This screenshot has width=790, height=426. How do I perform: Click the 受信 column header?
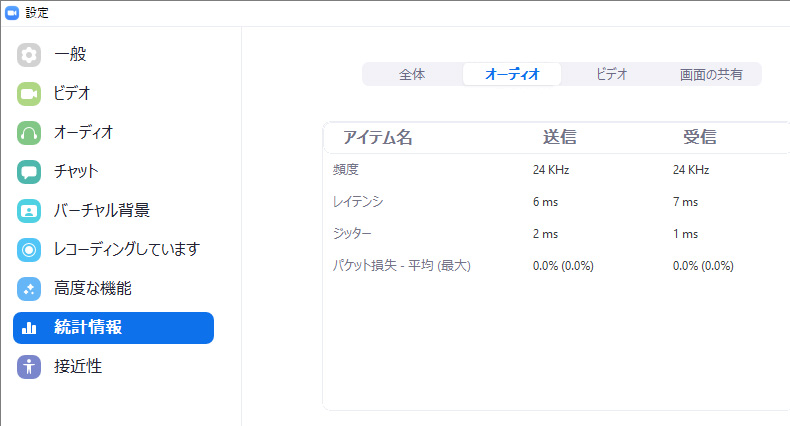[699, 138]
